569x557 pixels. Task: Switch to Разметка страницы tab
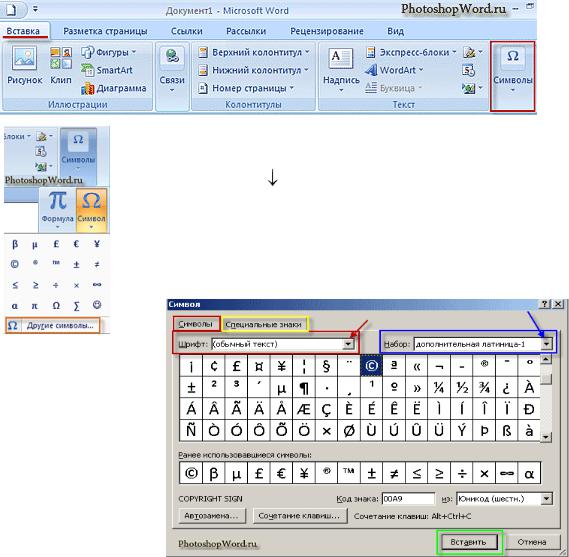105,31
